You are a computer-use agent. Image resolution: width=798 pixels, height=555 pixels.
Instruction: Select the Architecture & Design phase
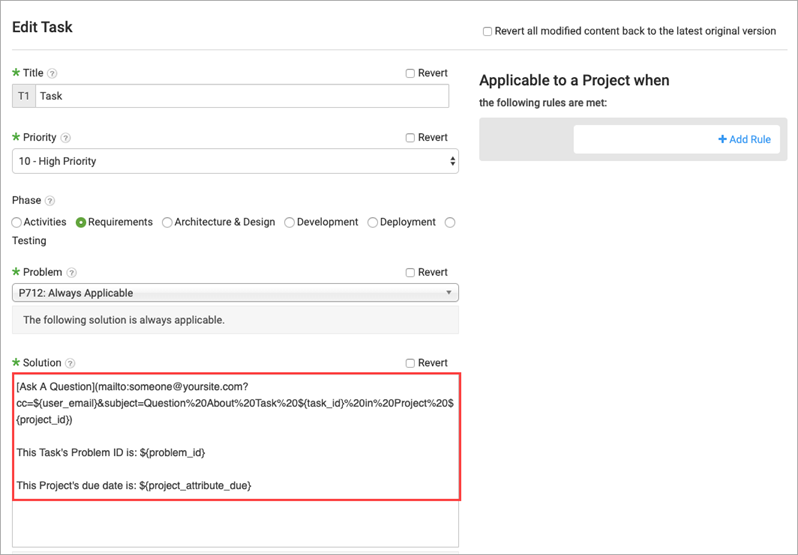[x=167, y=223]
